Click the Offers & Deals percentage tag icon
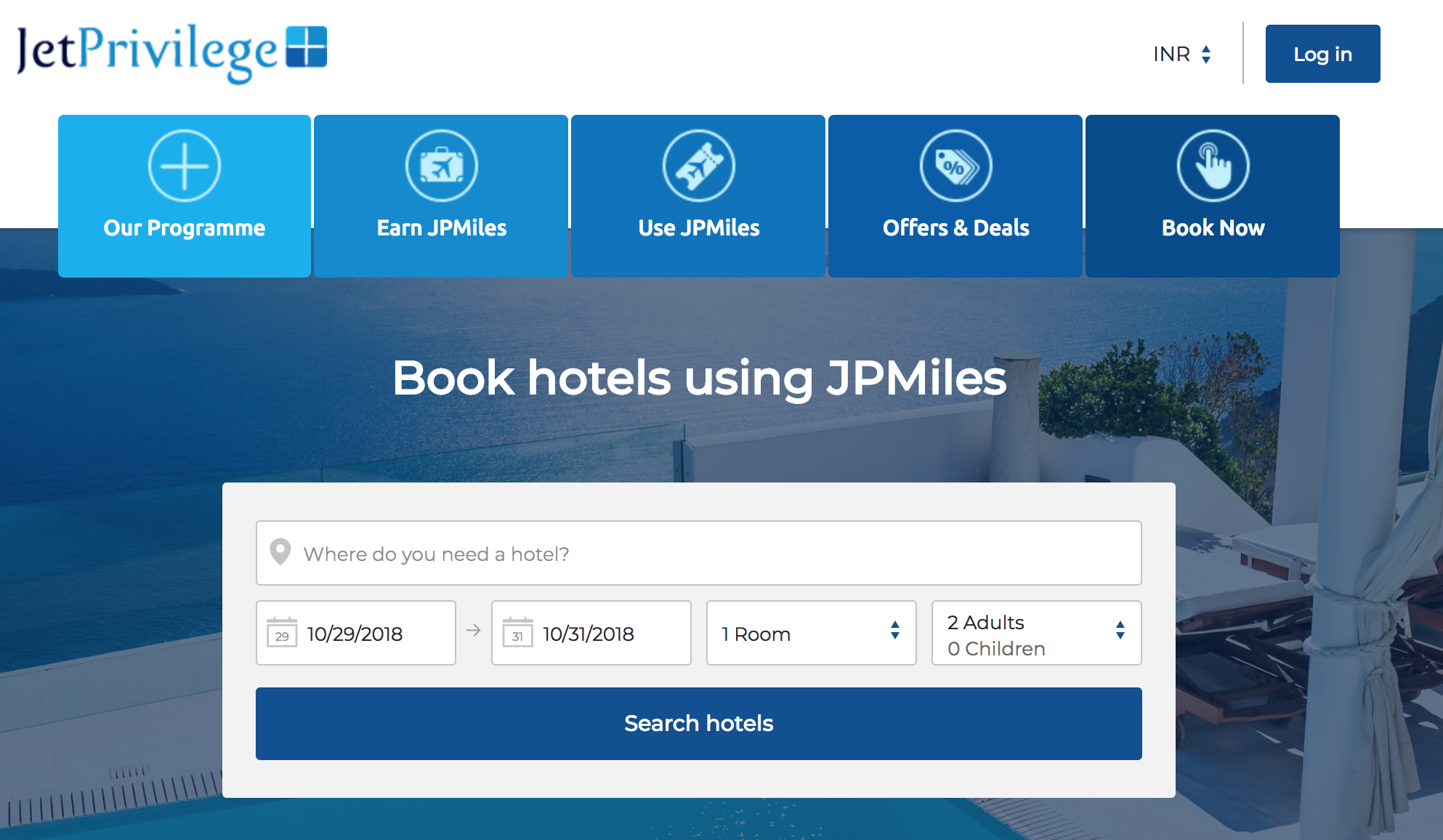Viewport: 1443px width, 840px height. 955,166
